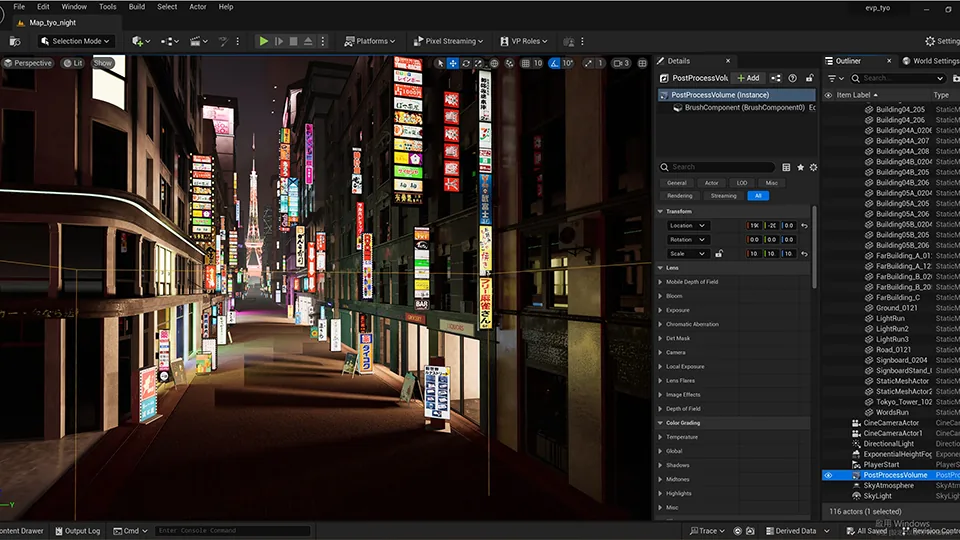The width and height of the screenshot is (960, 540).
Task: Open the File menu
Action: pos(19,7)
